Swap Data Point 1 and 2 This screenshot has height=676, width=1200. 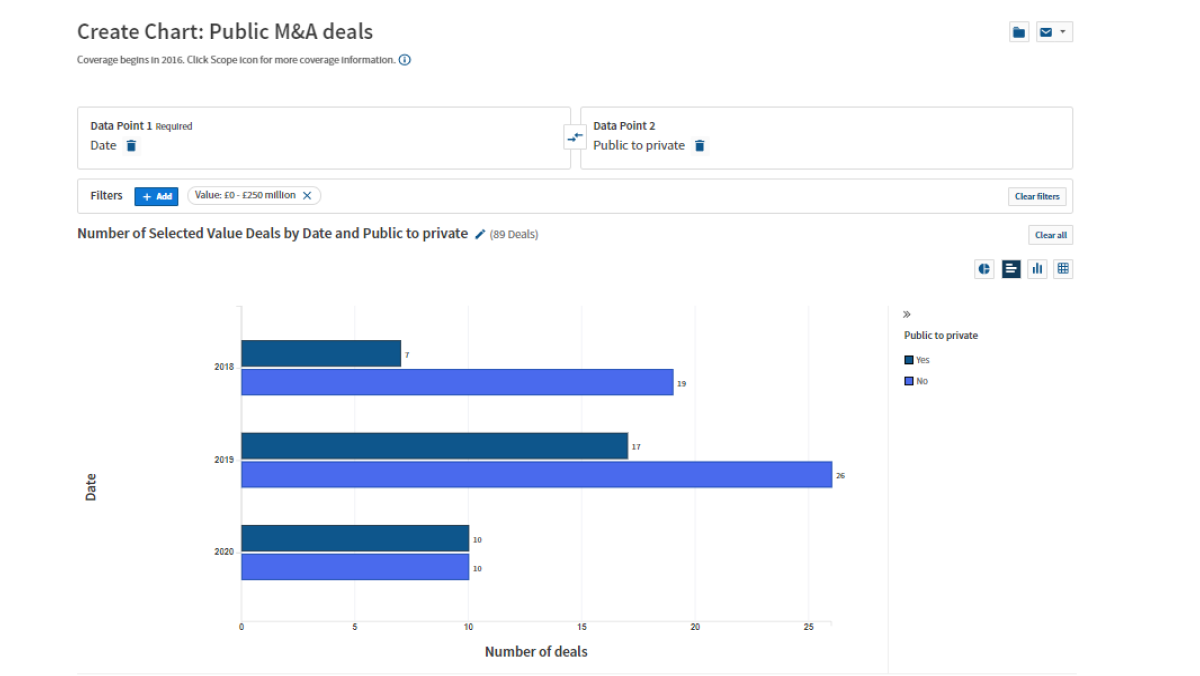pos(575,138)
